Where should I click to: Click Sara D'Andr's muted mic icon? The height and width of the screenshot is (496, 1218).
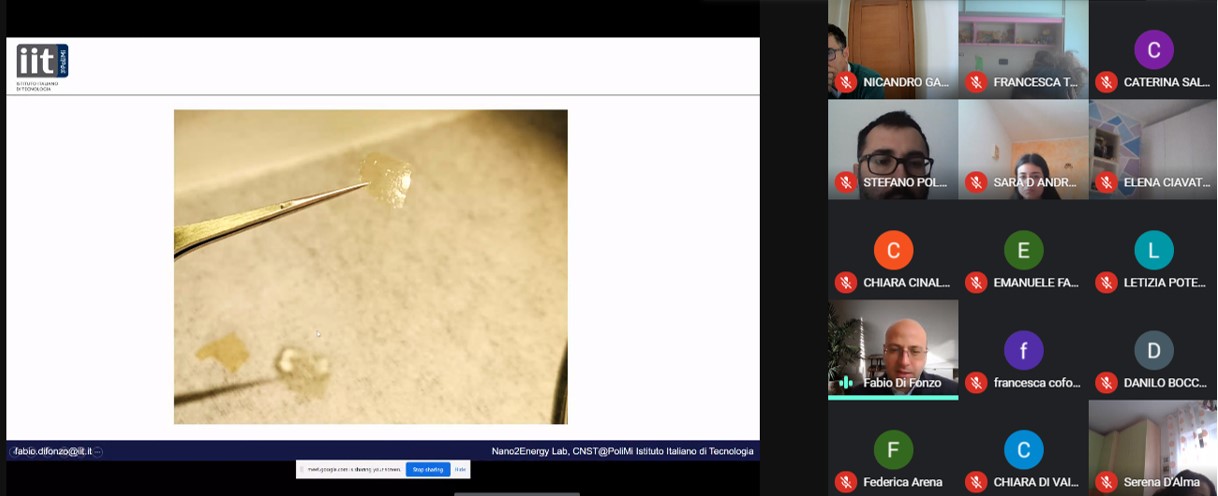point(976,182)
